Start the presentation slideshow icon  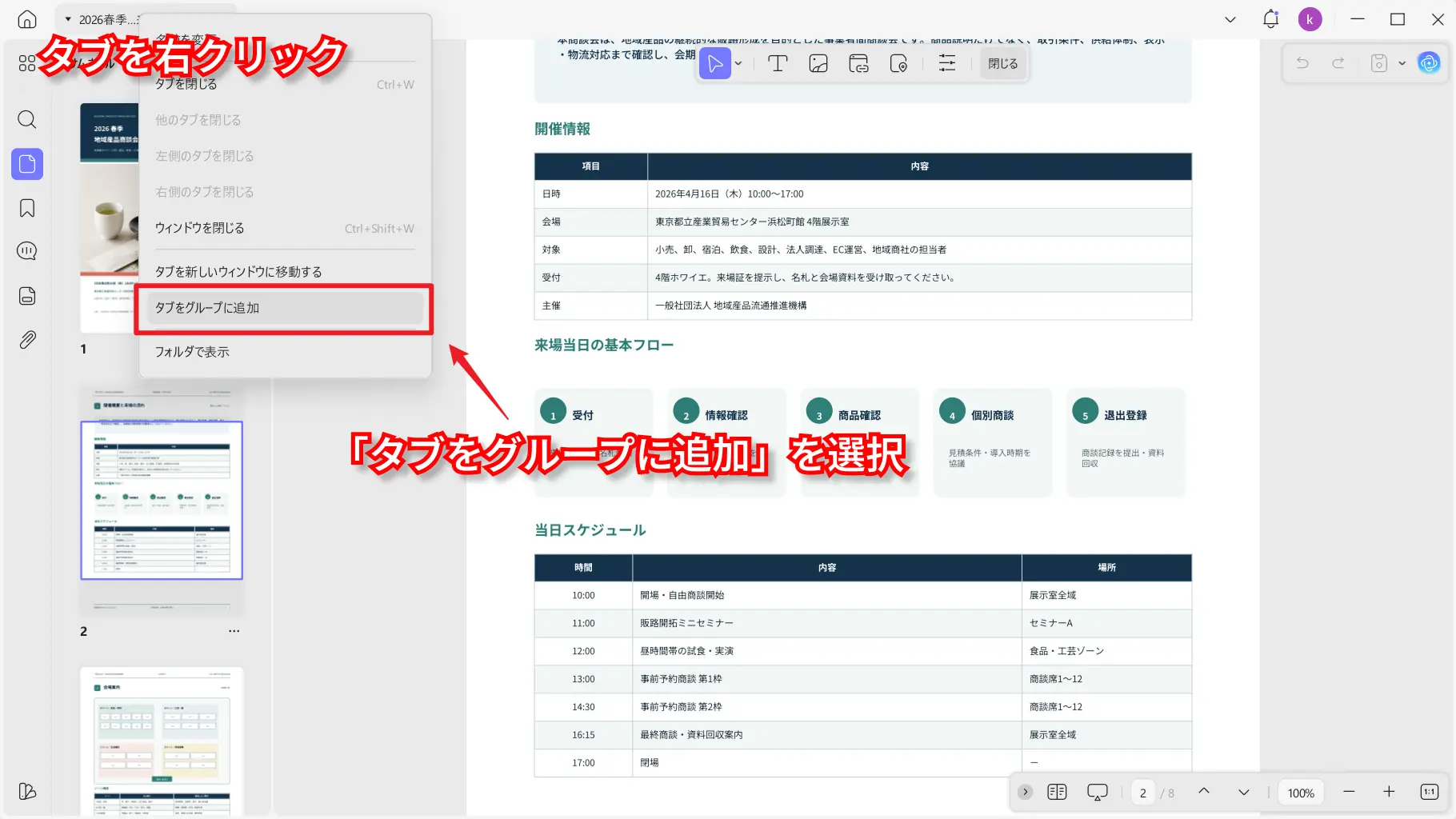tap(1098, 792)
